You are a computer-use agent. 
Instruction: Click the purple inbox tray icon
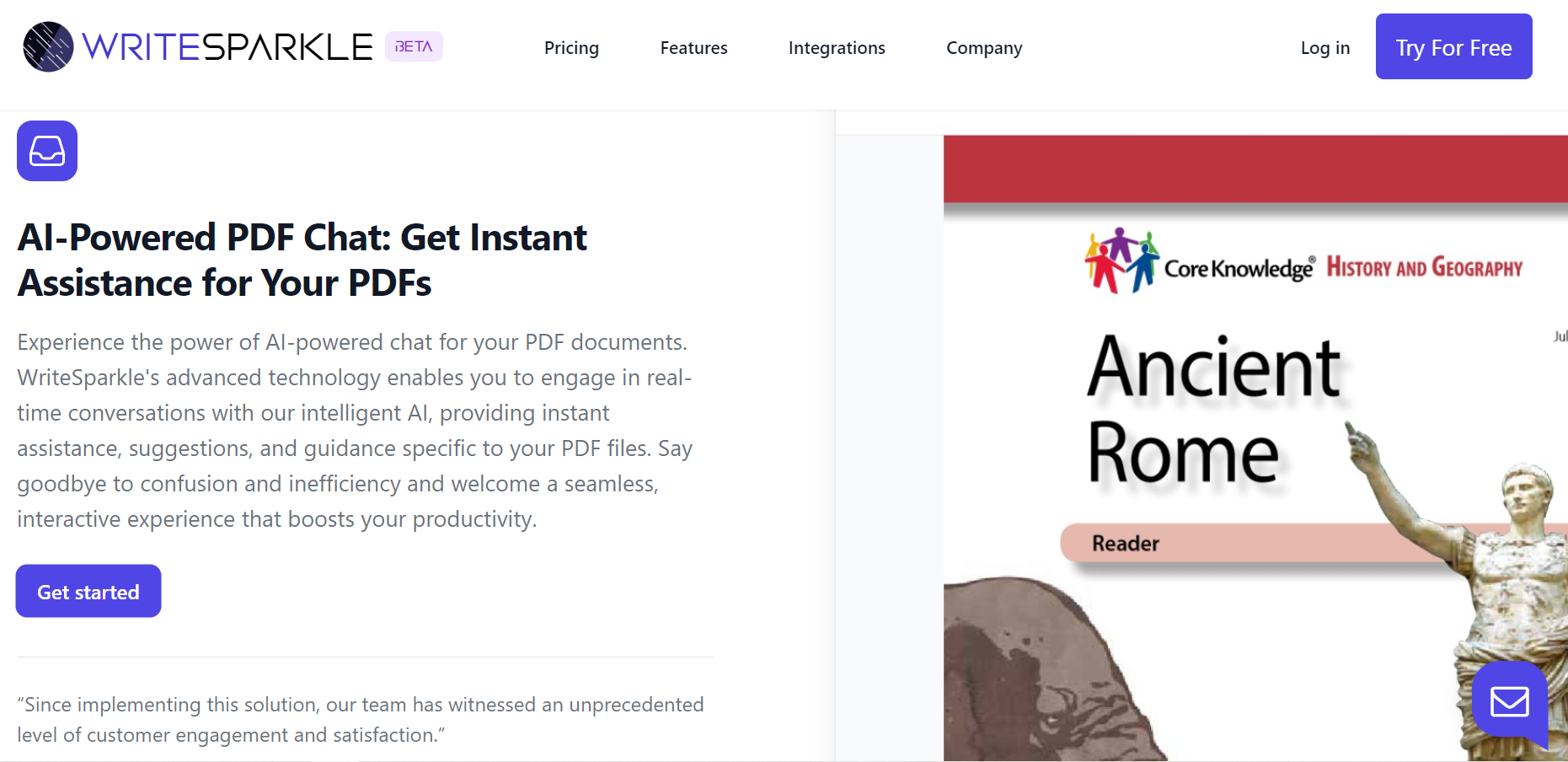coord(47,151)
